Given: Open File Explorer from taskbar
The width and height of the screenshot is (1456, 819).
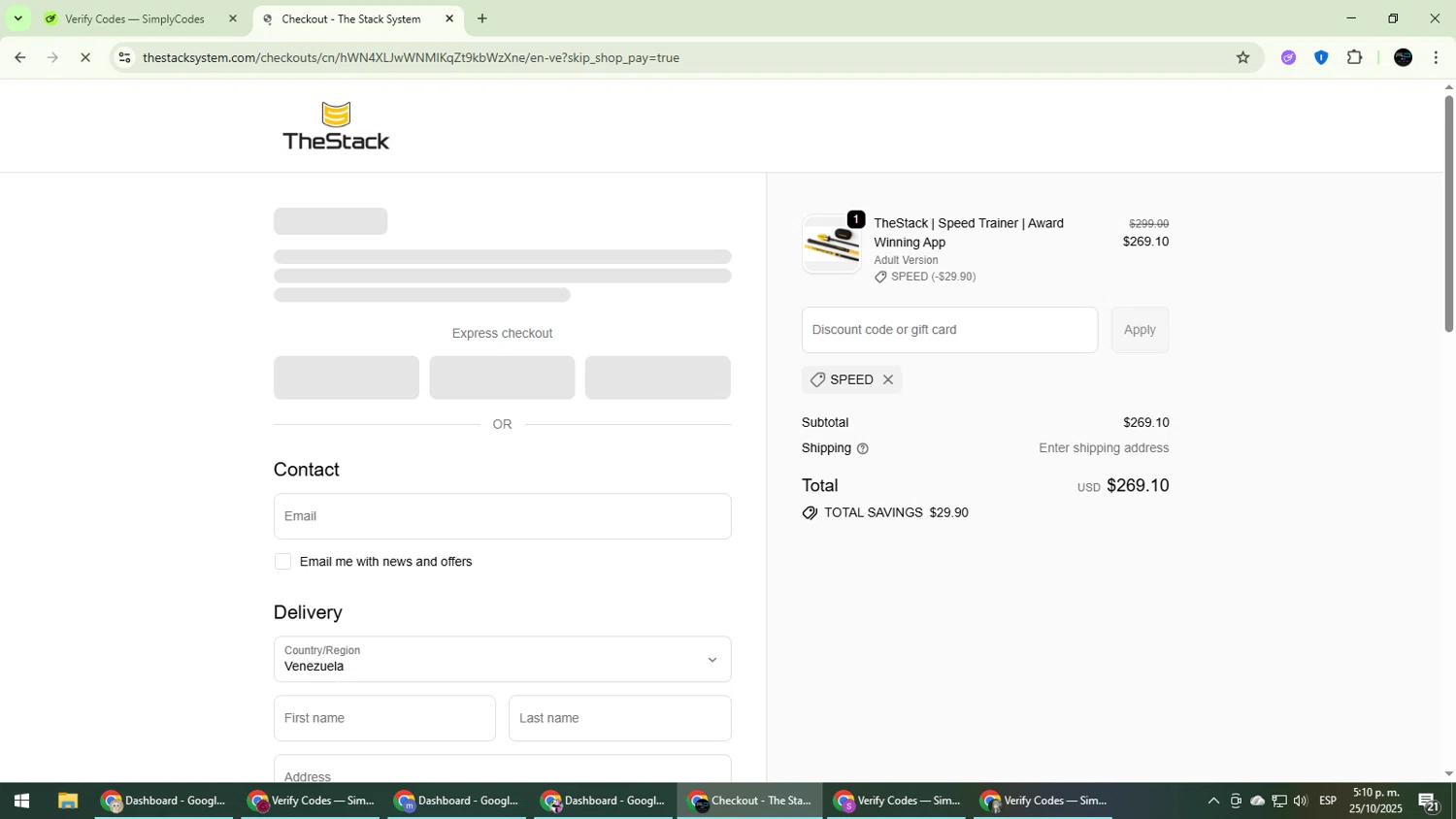Looking at the screenshot, I should pos(67,801).
